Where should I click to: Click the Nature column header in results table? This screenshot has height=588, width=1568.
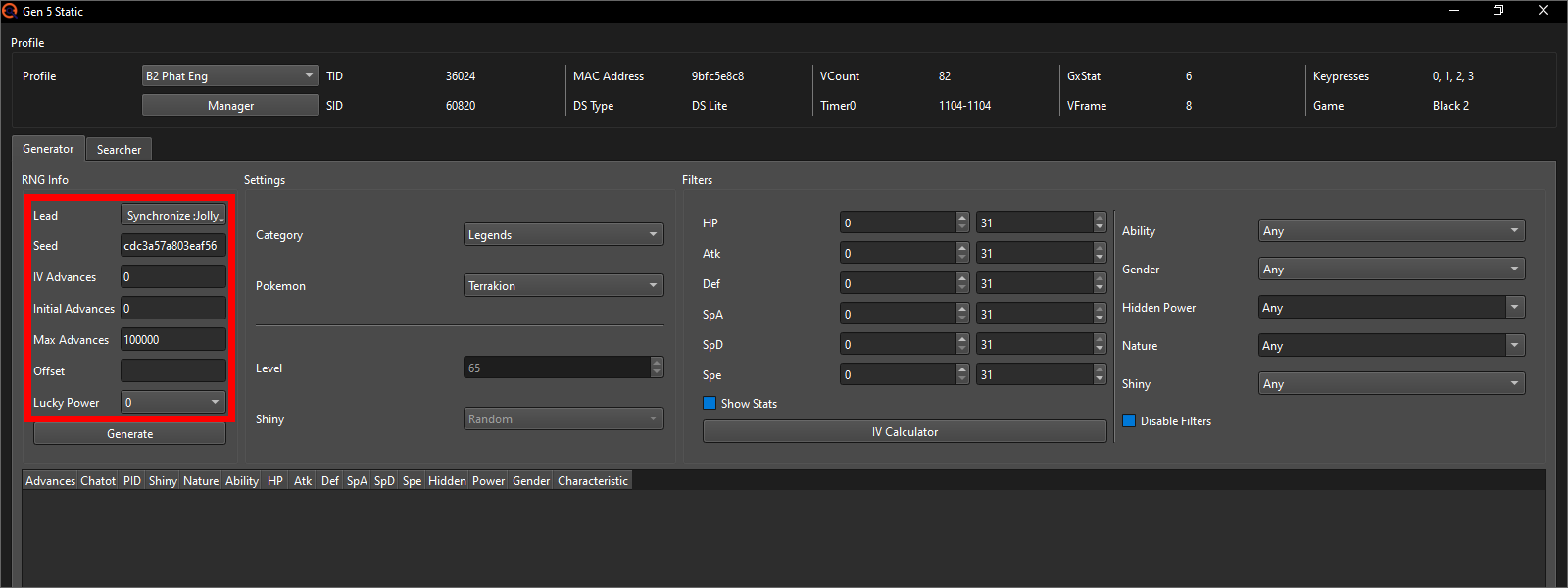click(x=201, y=480)
